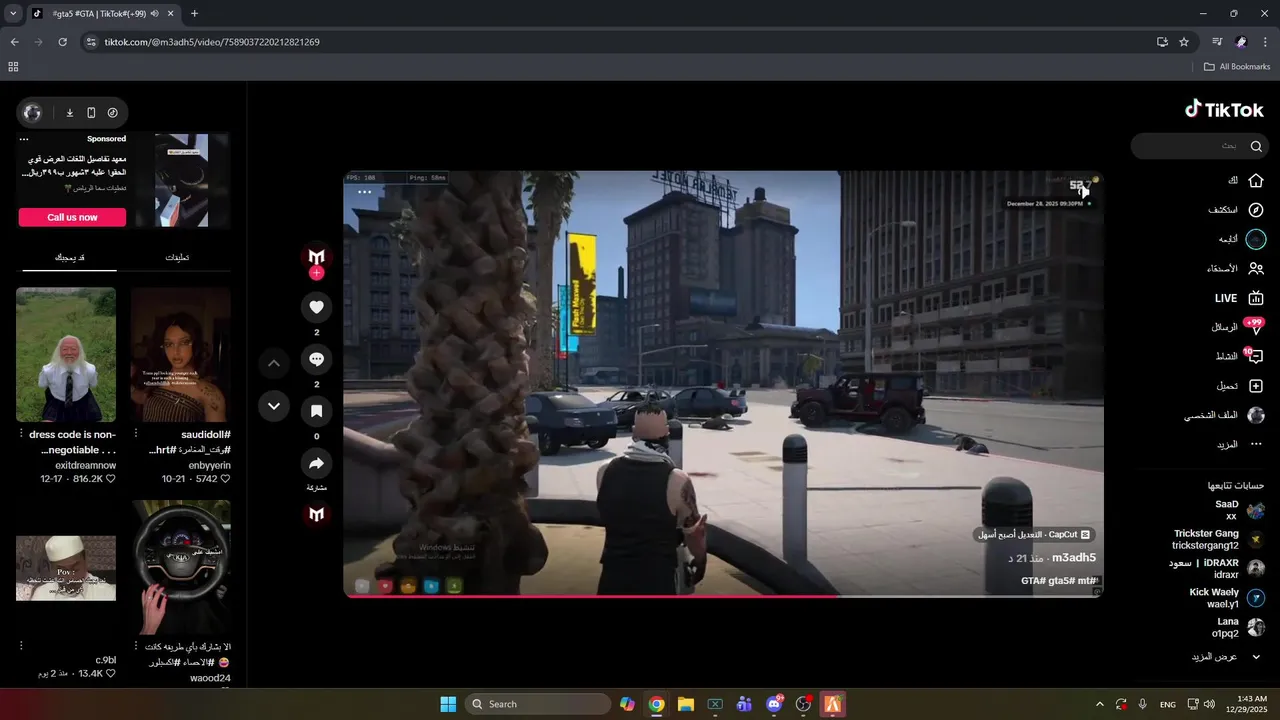Go to next video with down chevron

pyautogui.click(x=274, y=406)
